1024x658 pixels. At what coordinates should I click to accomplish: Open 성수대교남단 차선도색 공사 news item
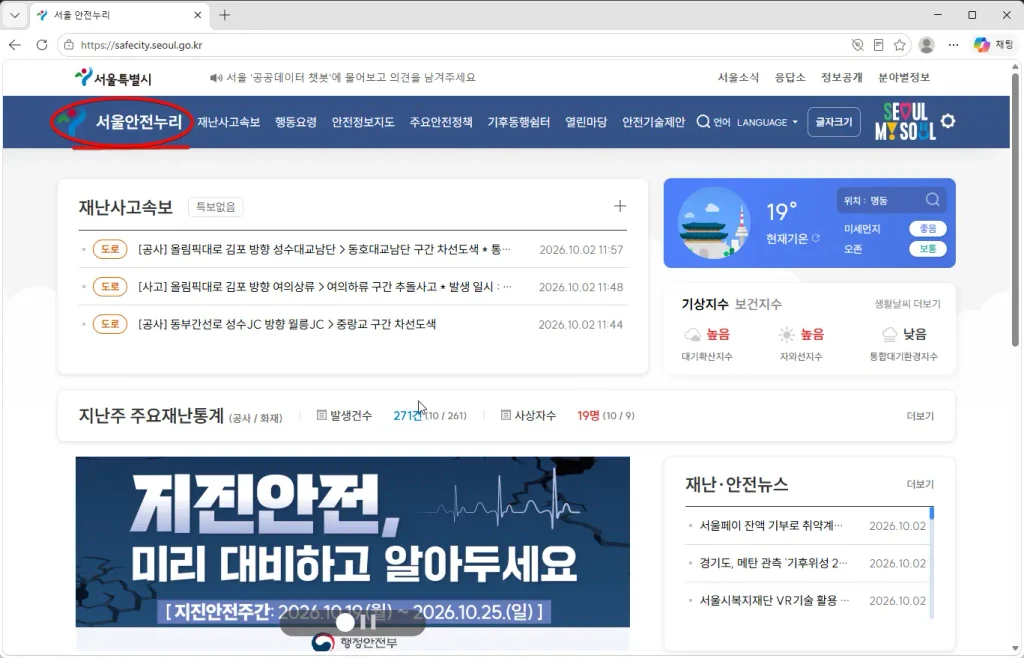(x=324, y=249)
